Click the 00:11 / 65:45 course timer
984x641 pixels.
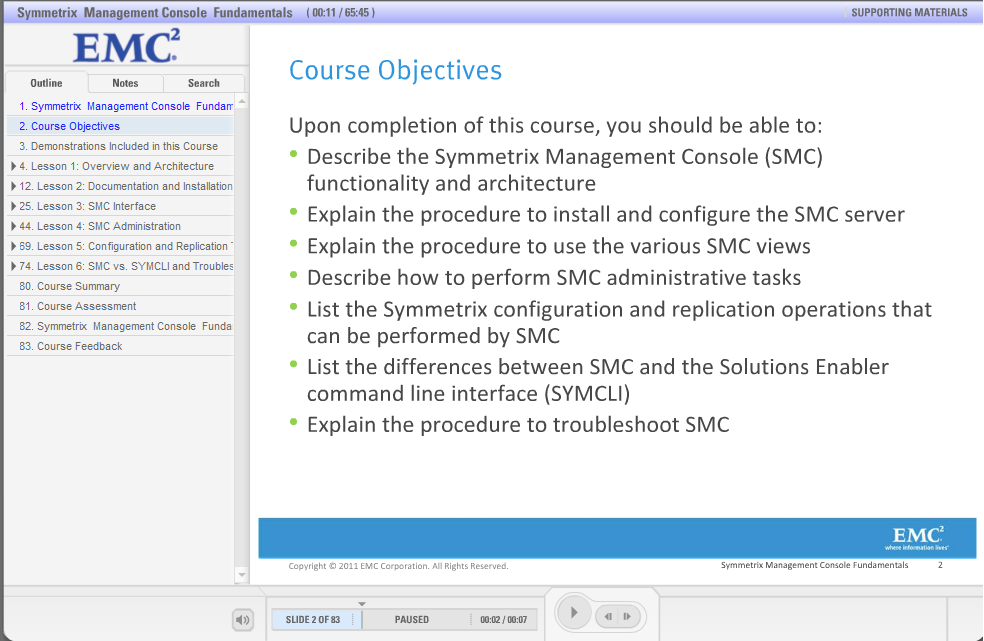pos(341,13)
